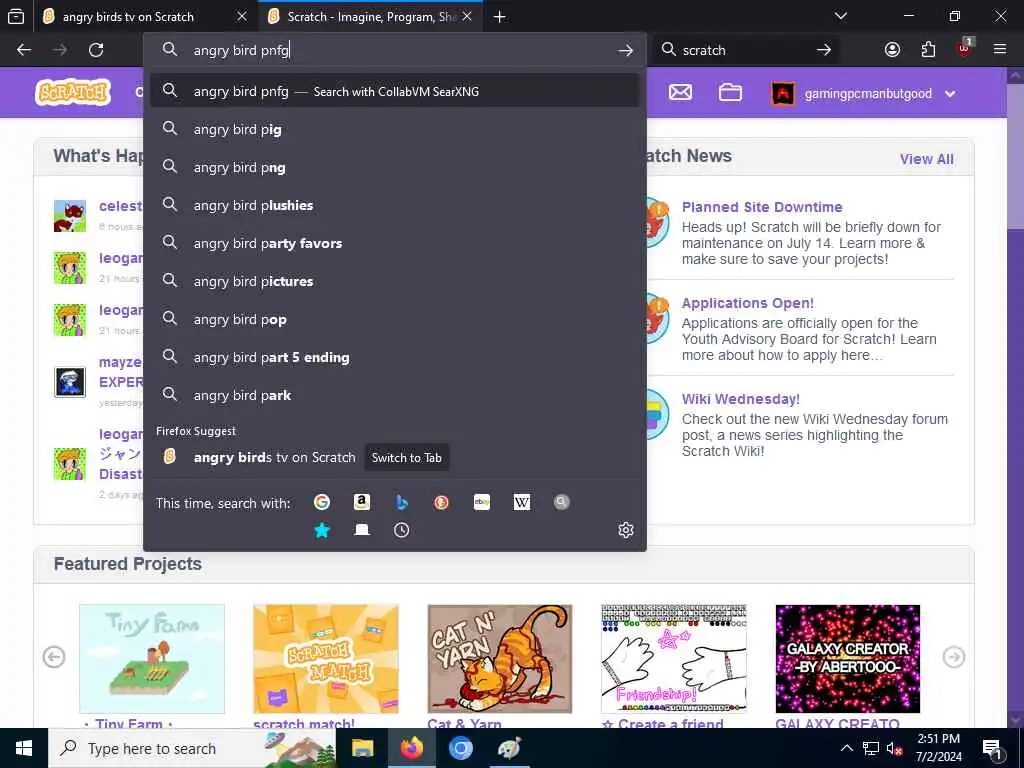1024x768 pixels.
Task: Click Windows Type here to search box
Action: pyautogui.click(x=193, y=748)
